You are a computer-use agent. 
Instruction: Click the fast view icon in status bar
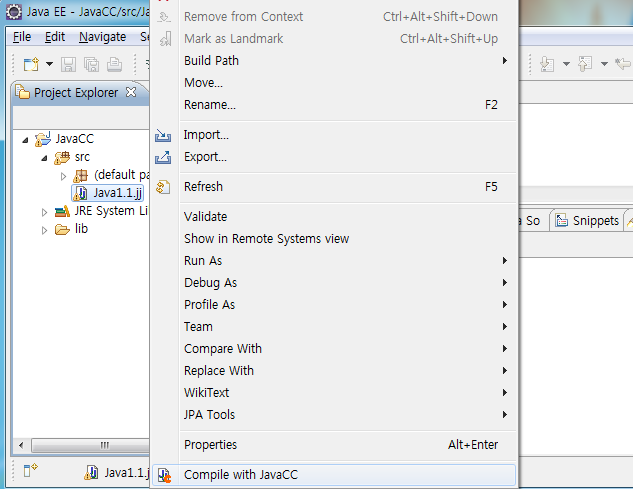click(x=30, y=470)
